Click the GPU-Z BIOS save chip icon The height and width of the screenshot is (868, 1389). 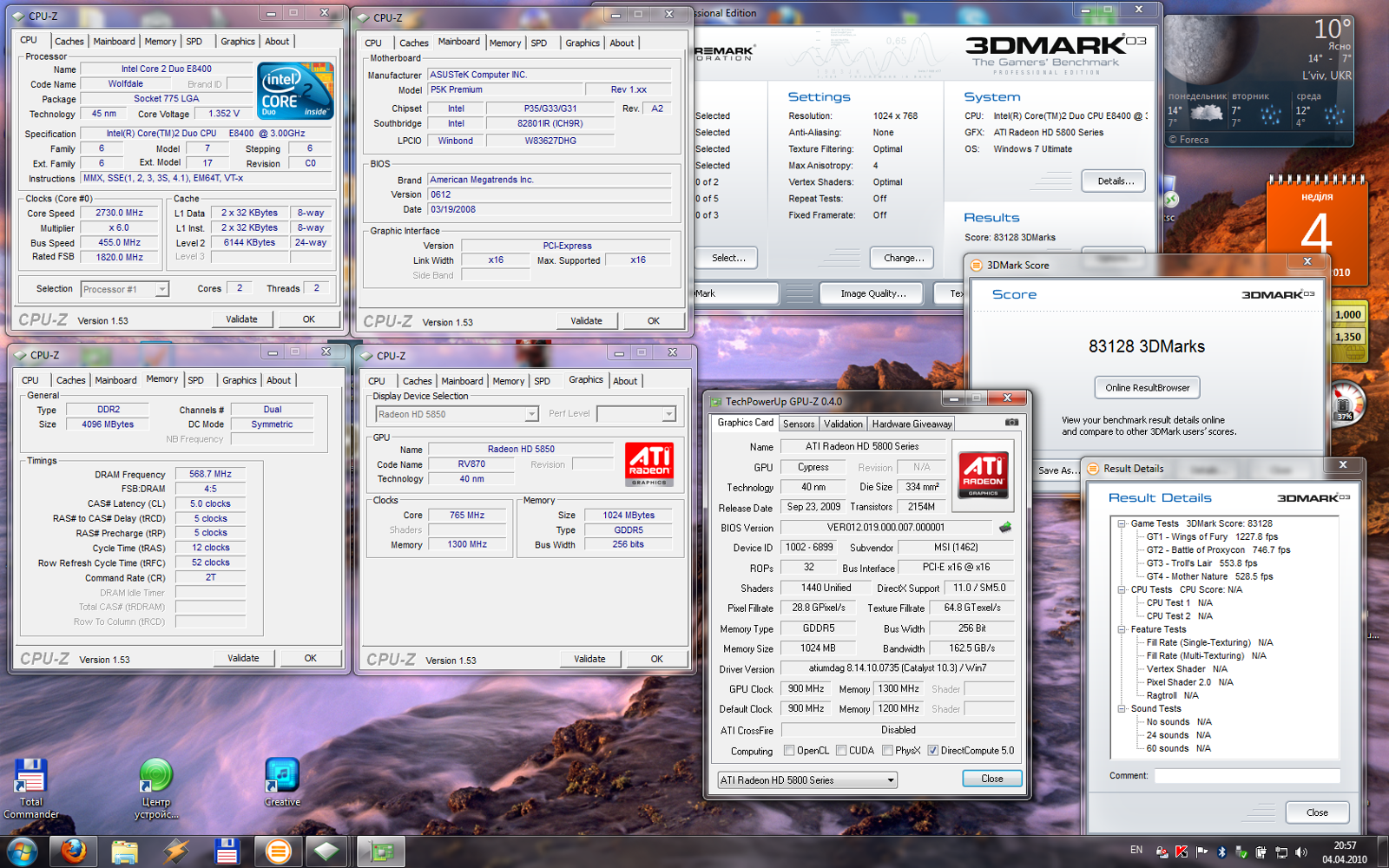click(1005, 527)
